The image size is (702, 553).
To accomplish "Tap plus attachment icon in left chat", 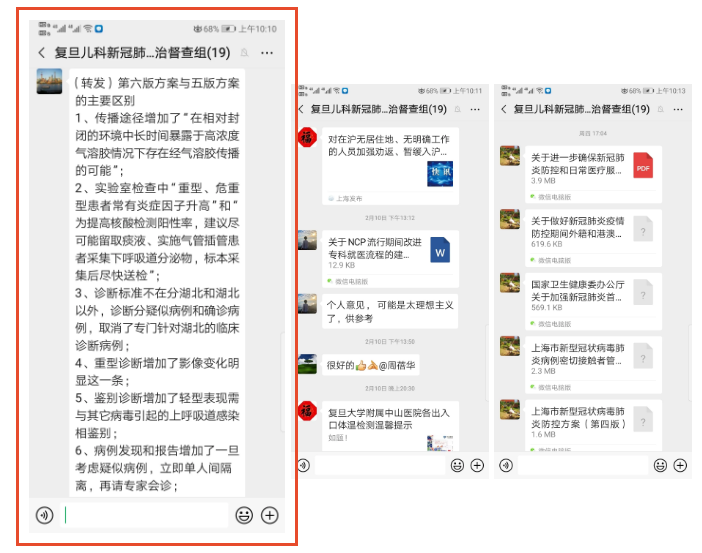I will pos(270,515).
